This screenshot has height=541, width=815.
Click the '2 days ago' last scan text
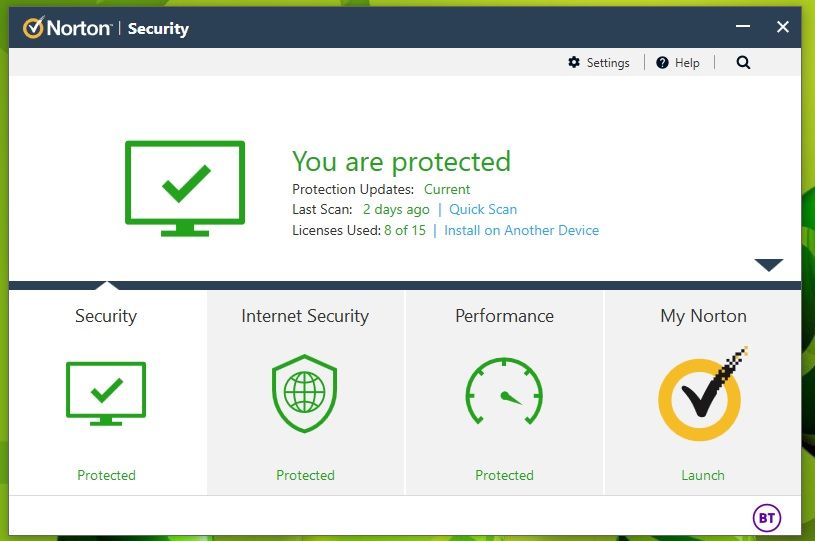click(396, 209)
